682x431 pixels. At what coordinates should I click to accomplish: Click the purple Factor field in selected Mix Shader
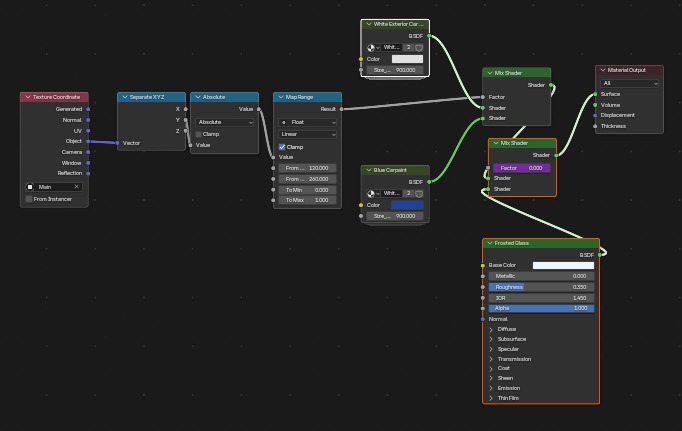point(522,168)
